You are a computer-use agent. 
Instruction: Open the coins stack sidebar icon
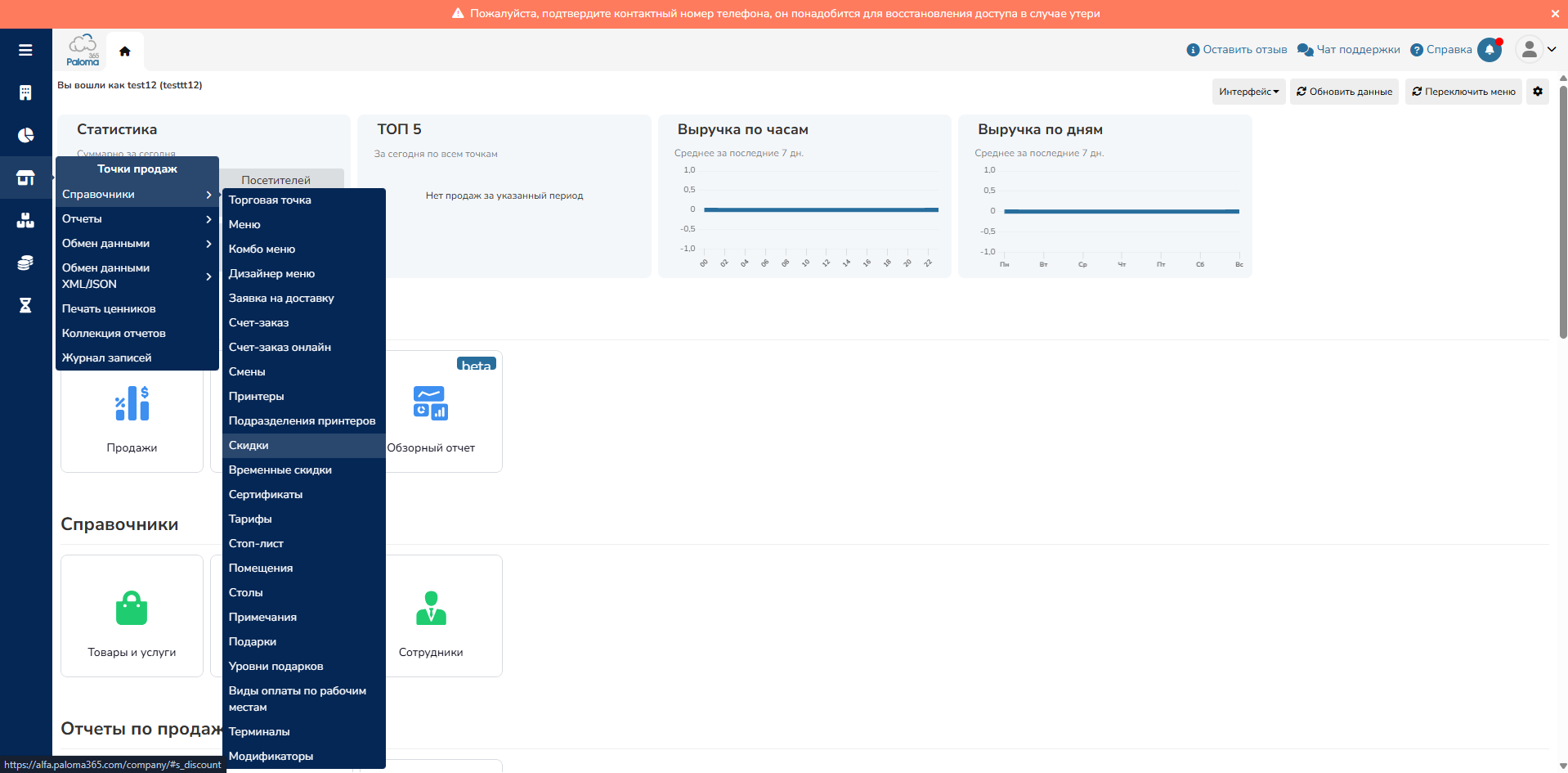pyautogui.click(x=25, y=263)
